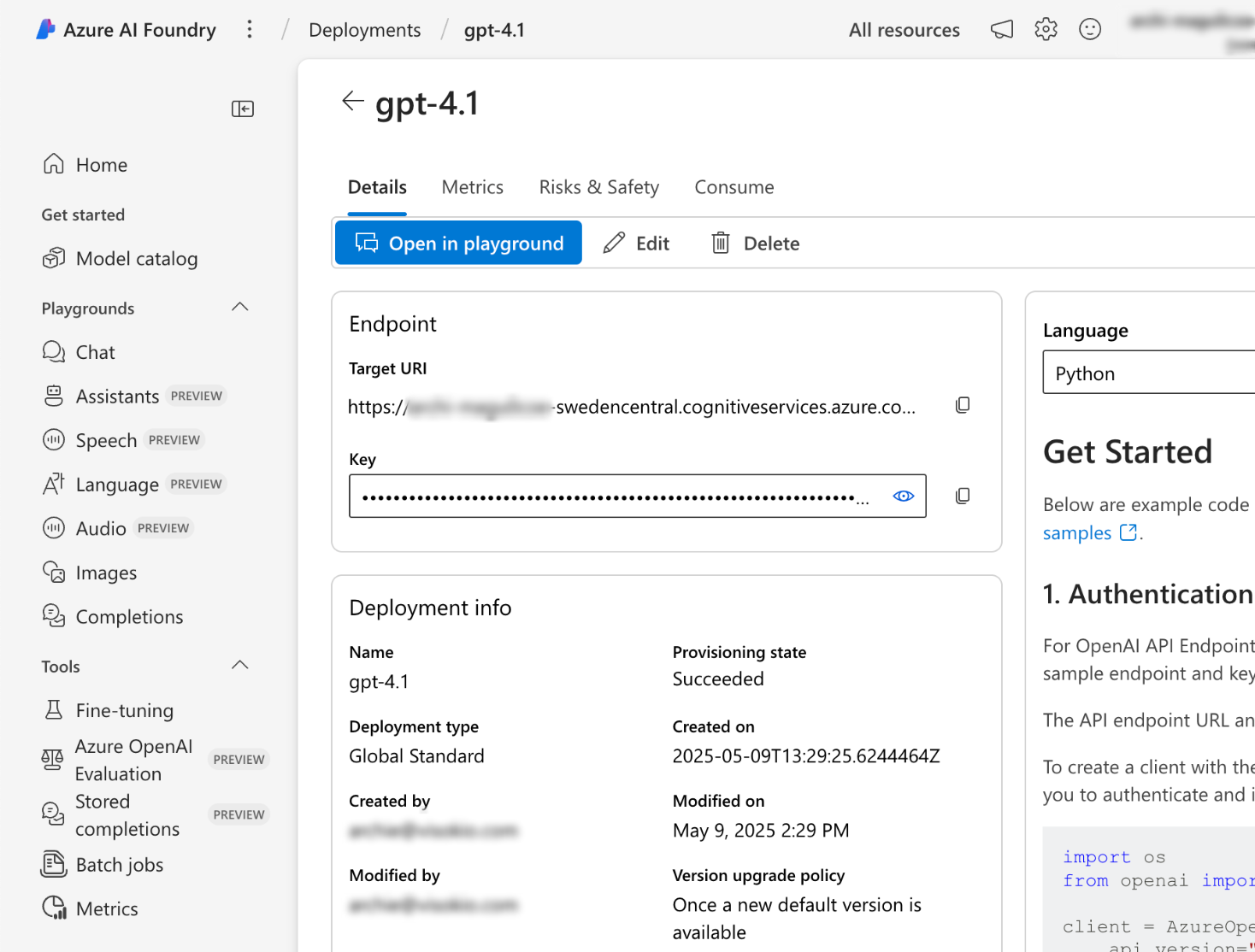Click the Python code sample block
The image size is (1255, 952).
pos(1149,890)
